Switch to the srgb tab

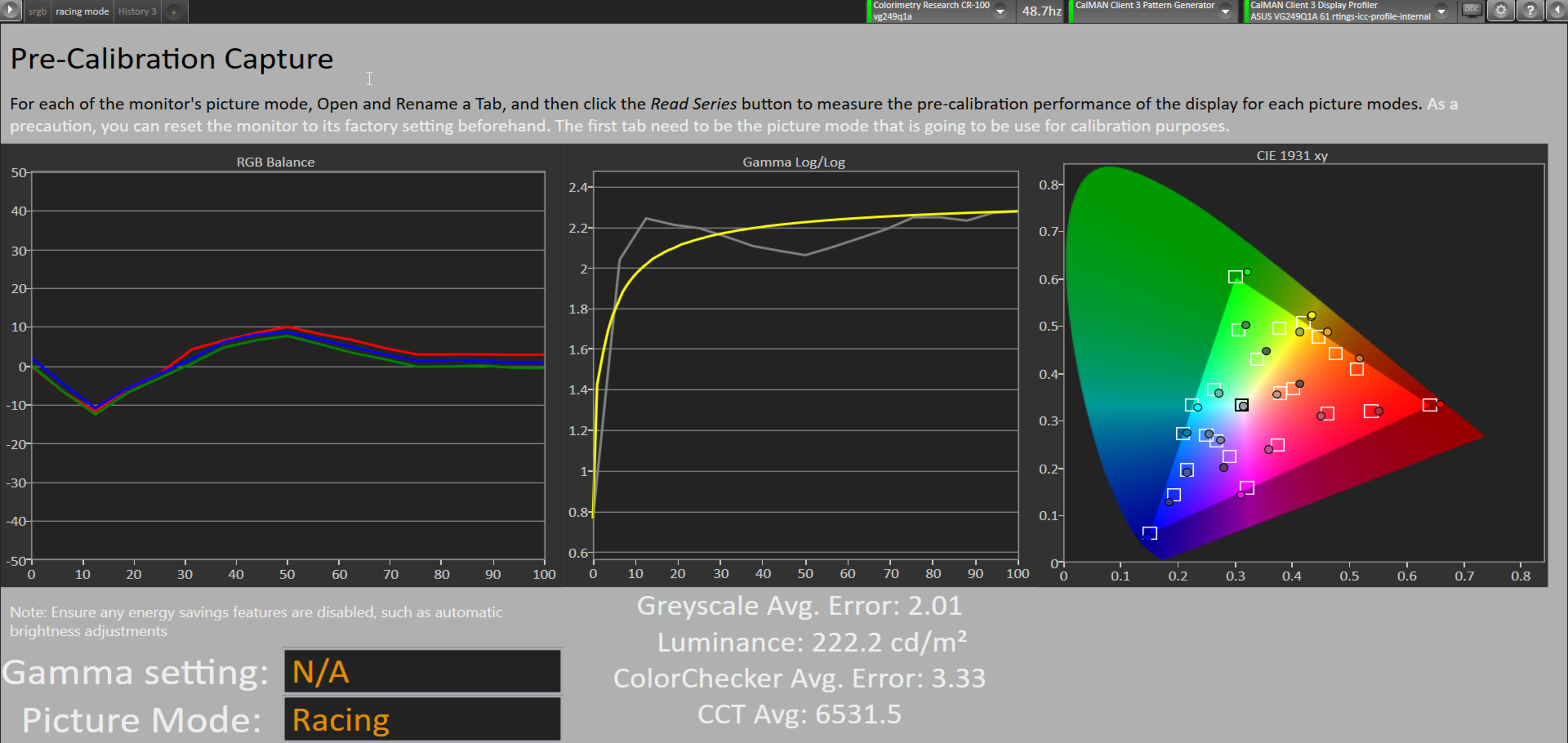point(37,11)
